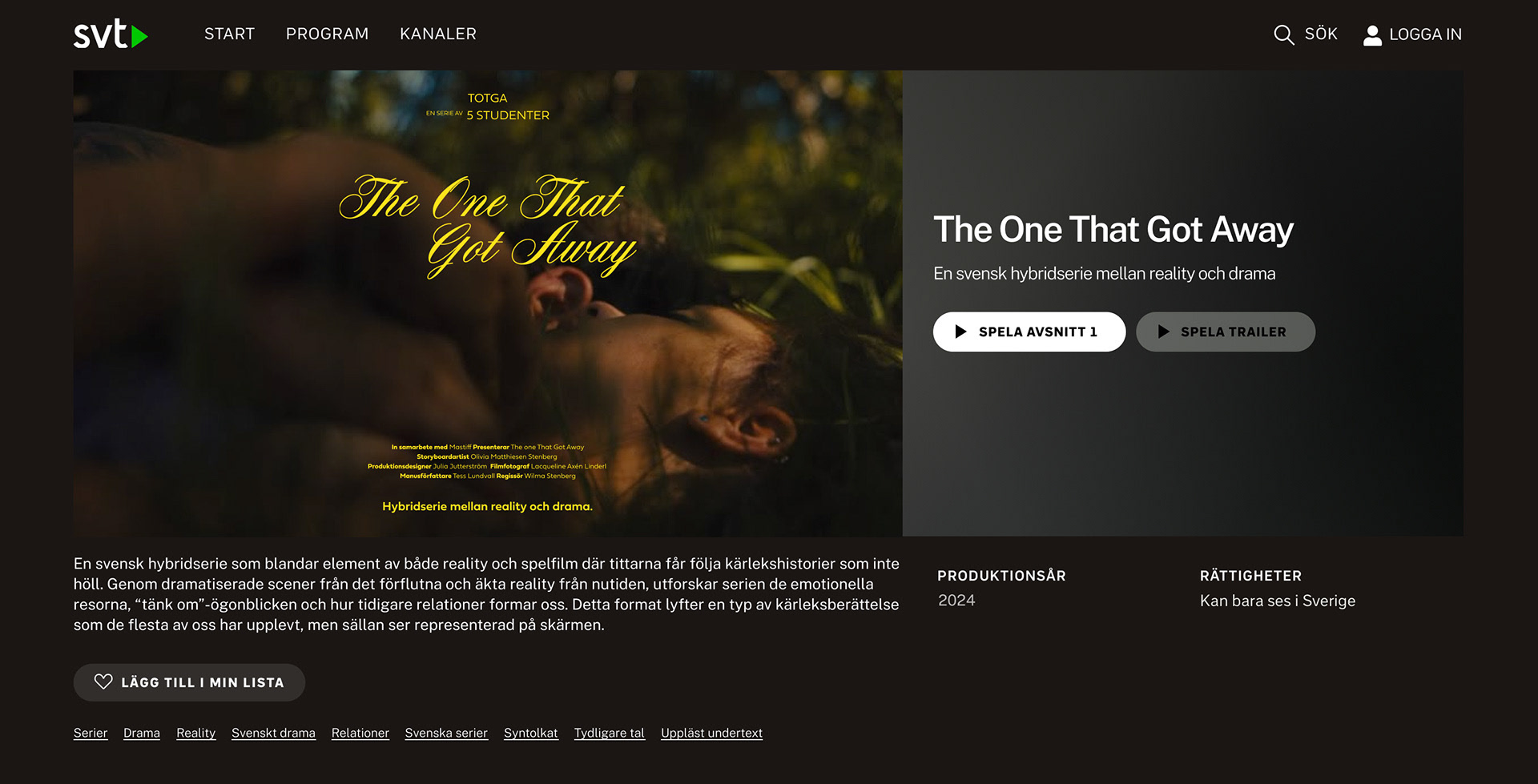Select the Reality tag link
Image resolution: width=1538 pixels, height=784 pixels.
(196, 733)
